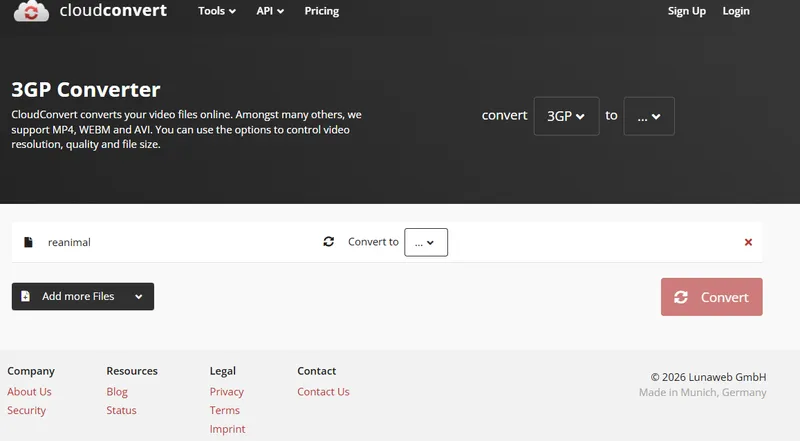Click the 3GP Converter heading

pyautogui.click(x=86, y=90)
